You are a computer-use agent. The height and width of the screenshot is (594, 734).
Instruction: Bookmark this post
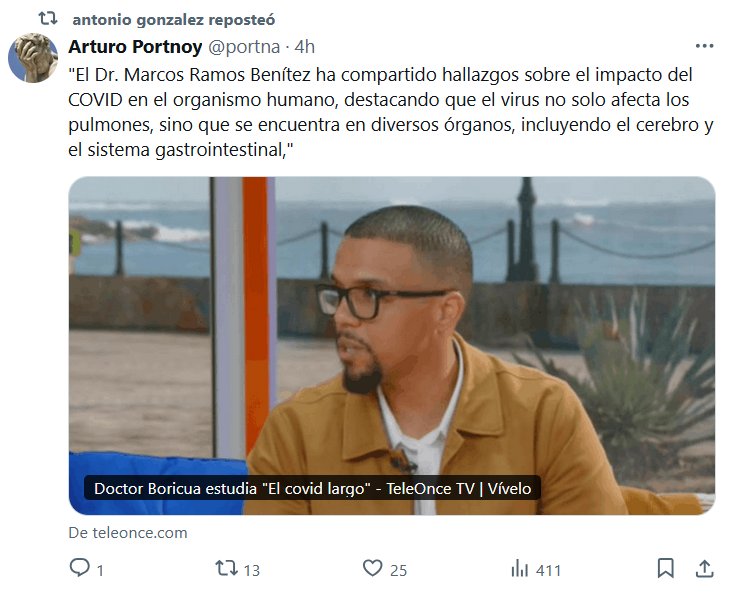coord(665,568)
